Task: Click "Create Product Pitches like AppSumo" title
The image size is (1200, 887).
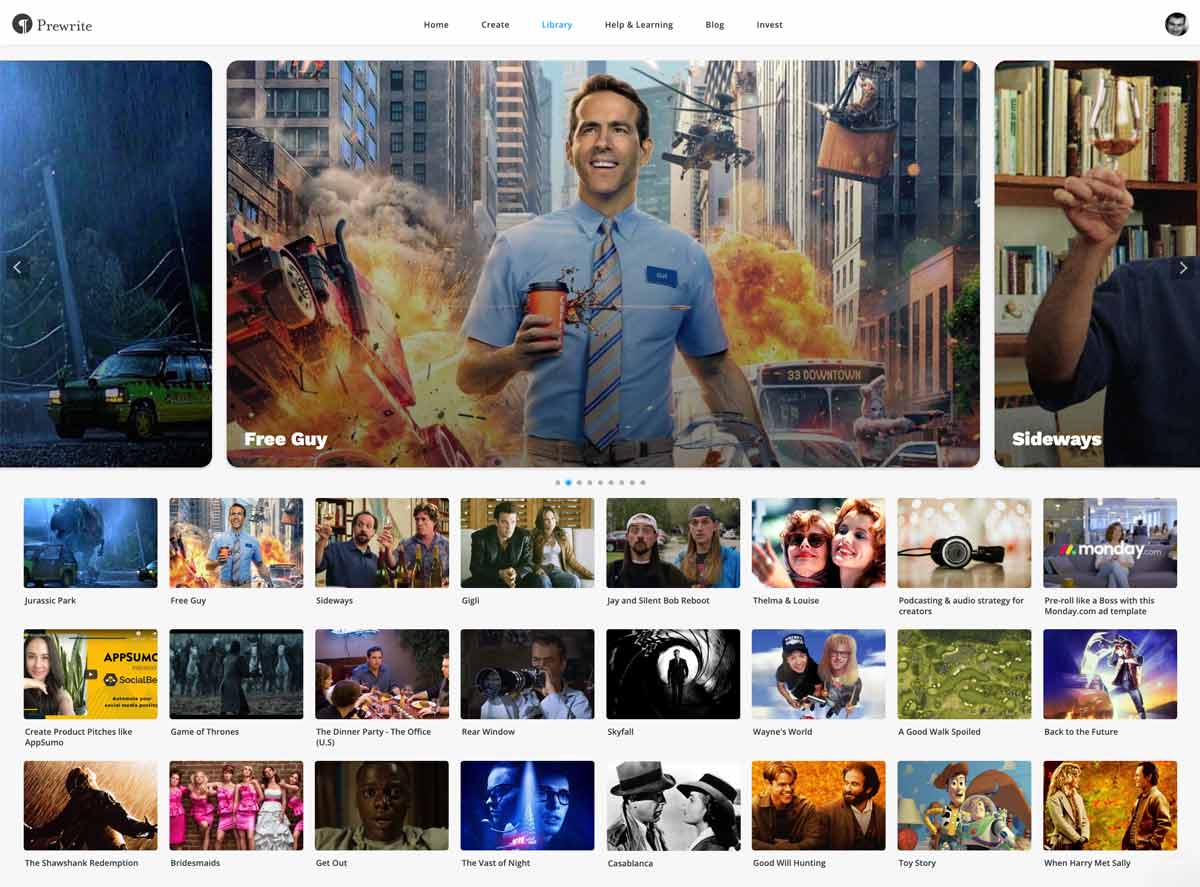Action: click(79, 737)
